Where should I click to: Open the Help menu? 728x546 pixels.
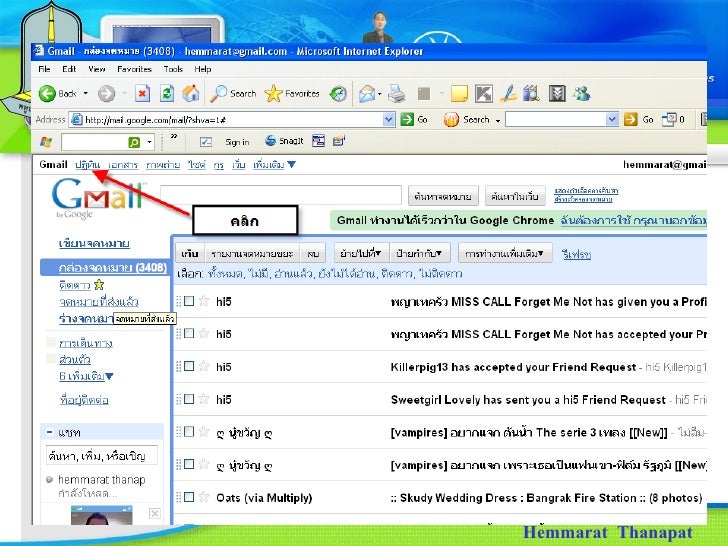(x=202, y=69)
